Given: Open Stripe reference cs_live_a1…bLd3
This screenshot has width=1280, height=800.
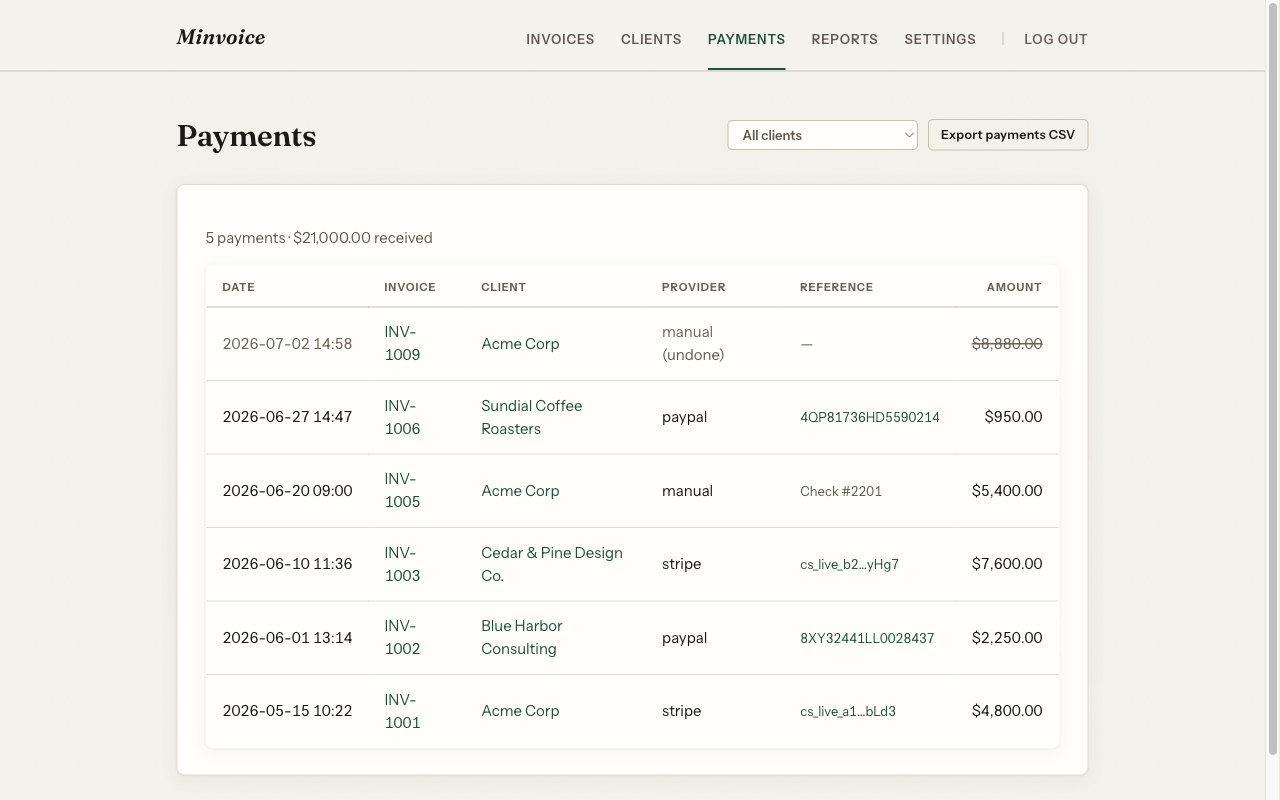Looking at the screenshot, I should pos(848,711).
